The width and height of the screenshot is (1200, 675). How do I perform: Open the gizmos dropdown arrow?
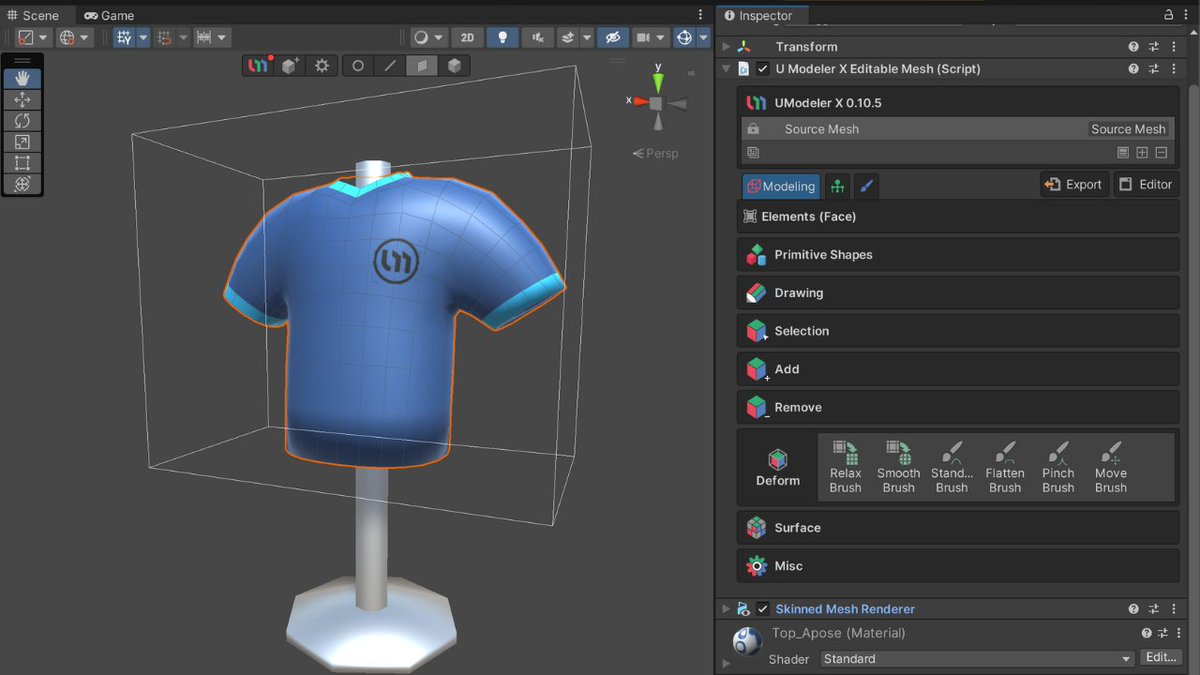click(x=703, y=37)
